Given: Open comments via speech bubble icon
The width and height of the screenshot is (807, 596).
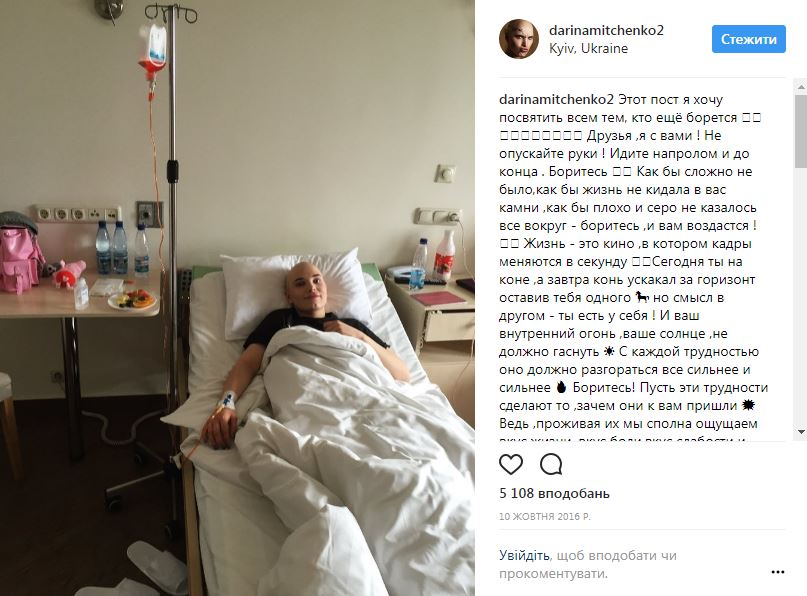Looking at the screenshot, I should coord(551,464).
